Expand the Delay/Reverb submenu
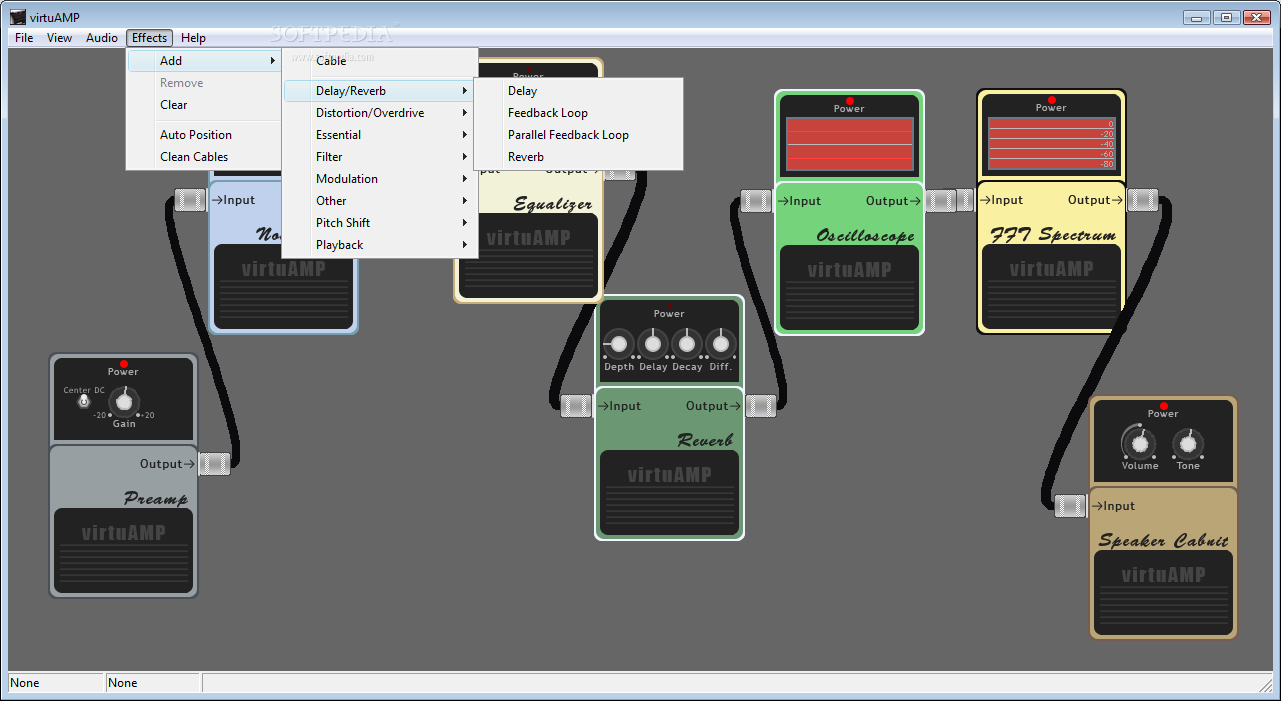The image size is (1281, 701). point(380,91)
